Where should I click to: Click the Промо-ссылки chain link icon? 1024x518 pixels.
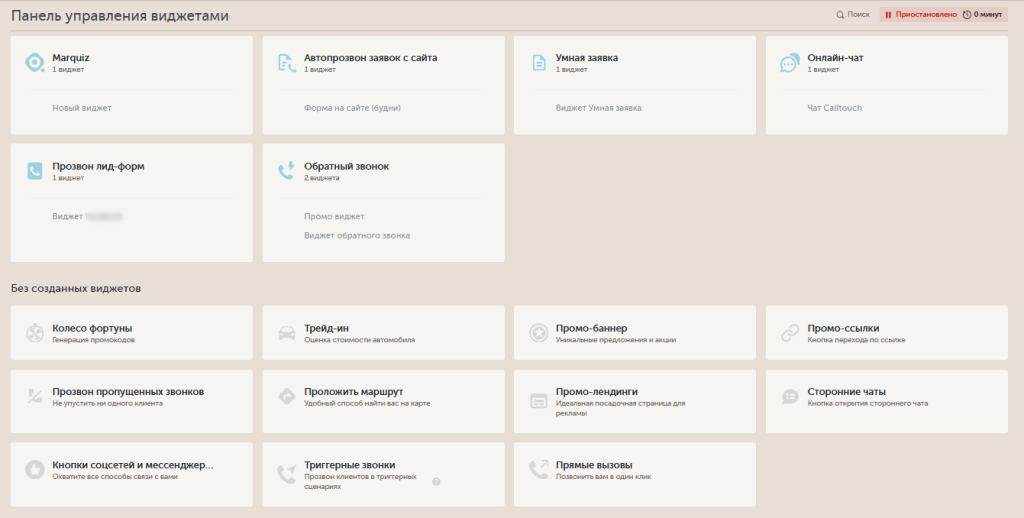pos(789,333)
